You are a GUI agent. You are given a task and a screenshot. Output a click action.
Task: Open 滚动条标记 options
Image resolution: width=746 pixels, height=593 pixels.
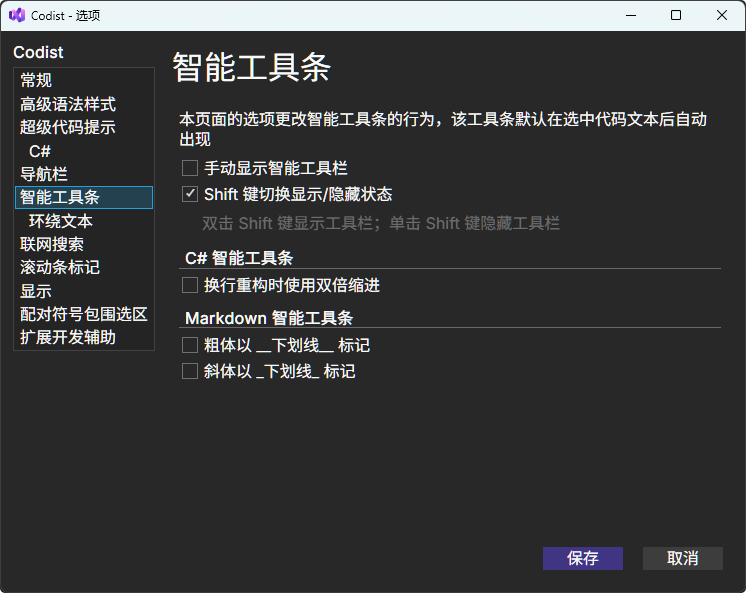[60, 268]
